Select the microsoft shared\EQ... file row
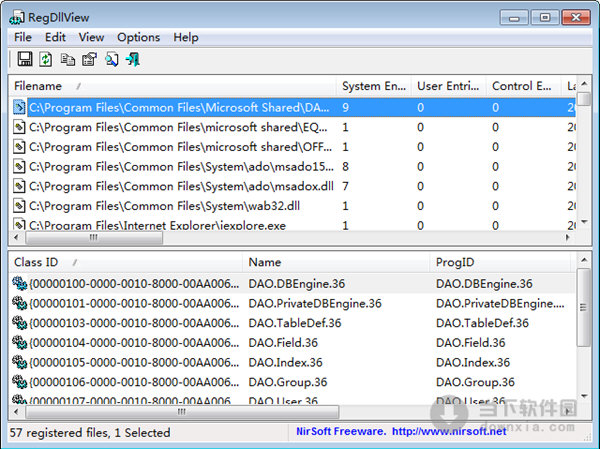600x449 pixels. tap(292, 127)
